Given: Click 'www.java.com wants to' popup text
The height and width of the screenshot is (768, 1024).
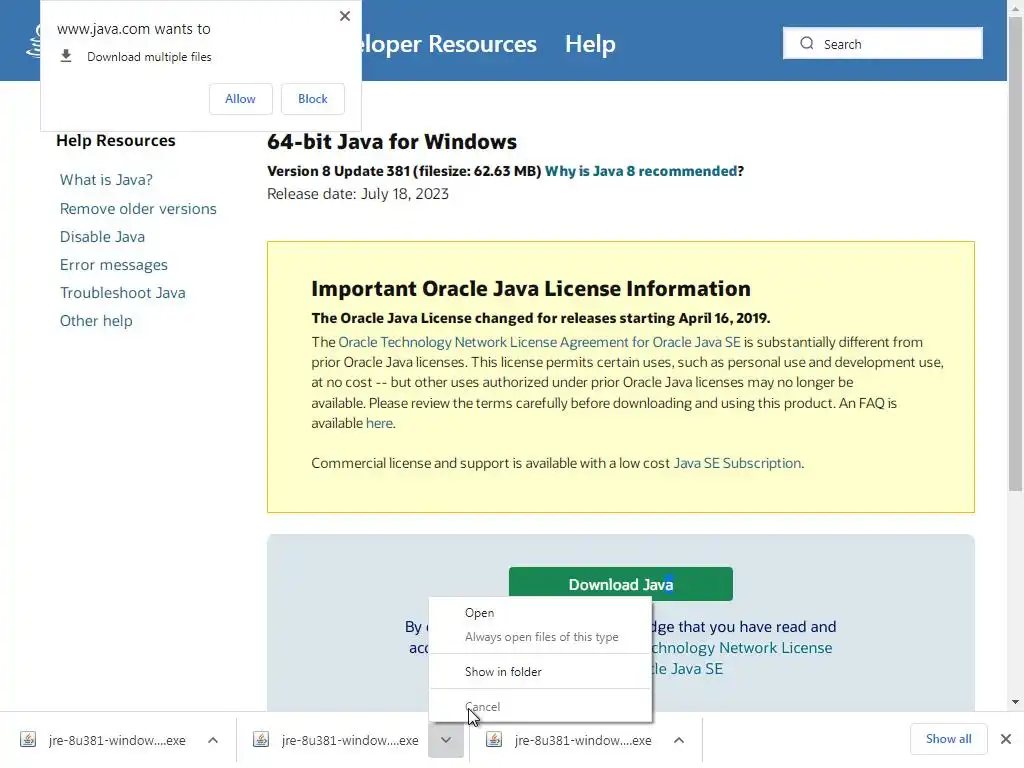Looking at the screenshot, I should coord(133,29).
